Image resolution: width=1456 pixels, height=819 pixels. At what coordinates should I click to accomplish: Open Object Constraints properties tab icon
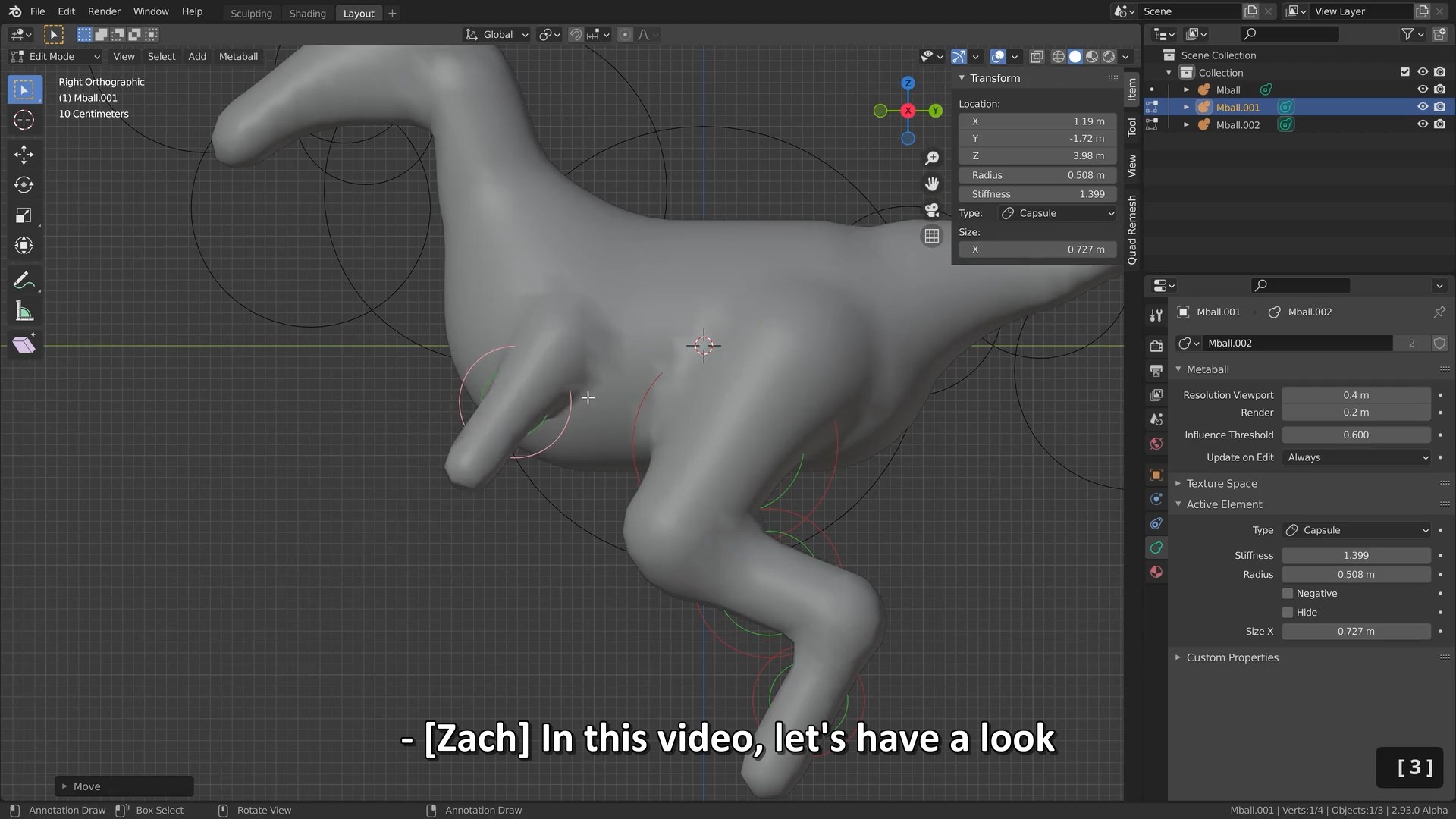pyautogui.click(x=1156, y=523)
